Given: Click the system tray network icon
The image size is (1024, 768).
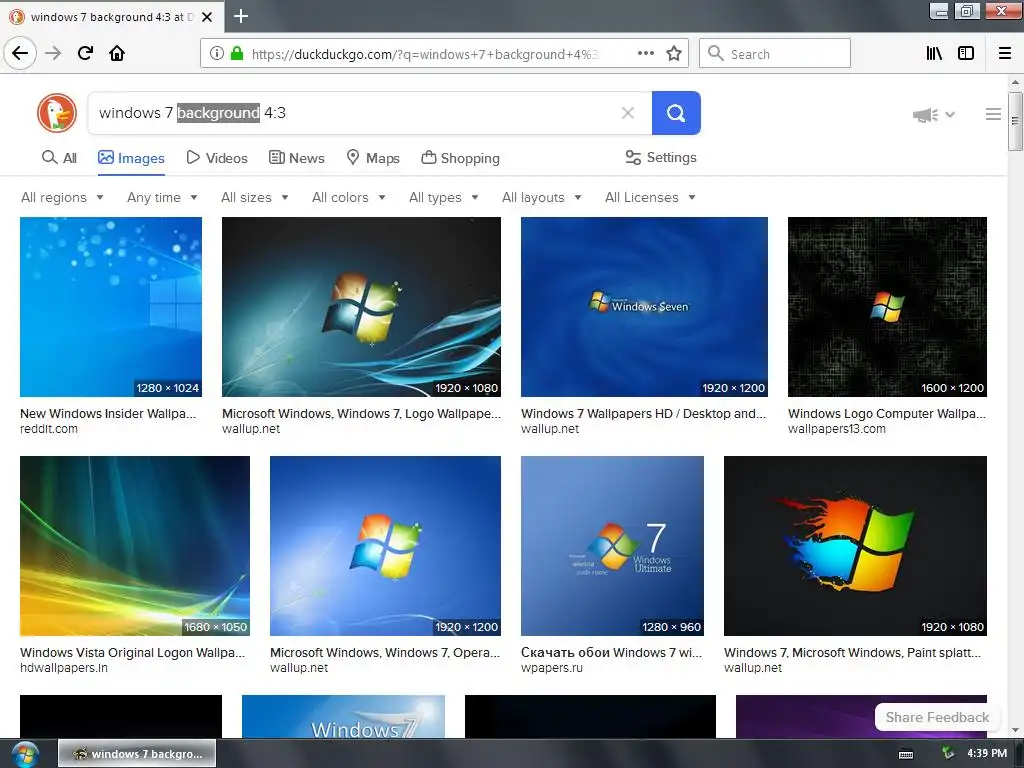Looking at the screenshot, I should 948,754.
